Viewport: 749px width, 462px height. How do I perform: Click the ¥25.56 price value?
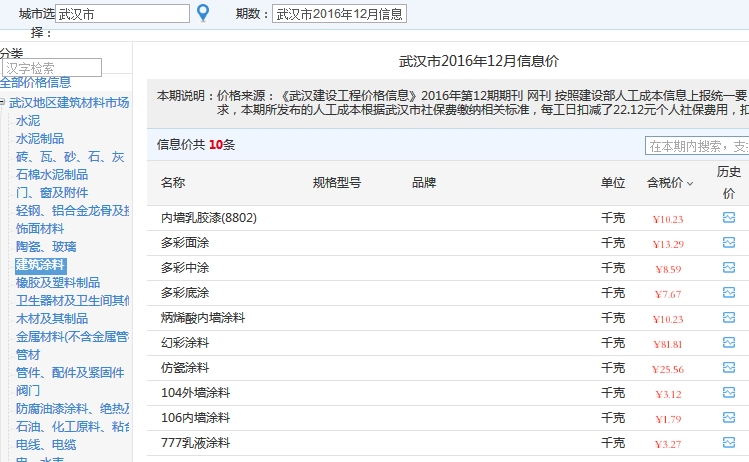click(668, 369)
